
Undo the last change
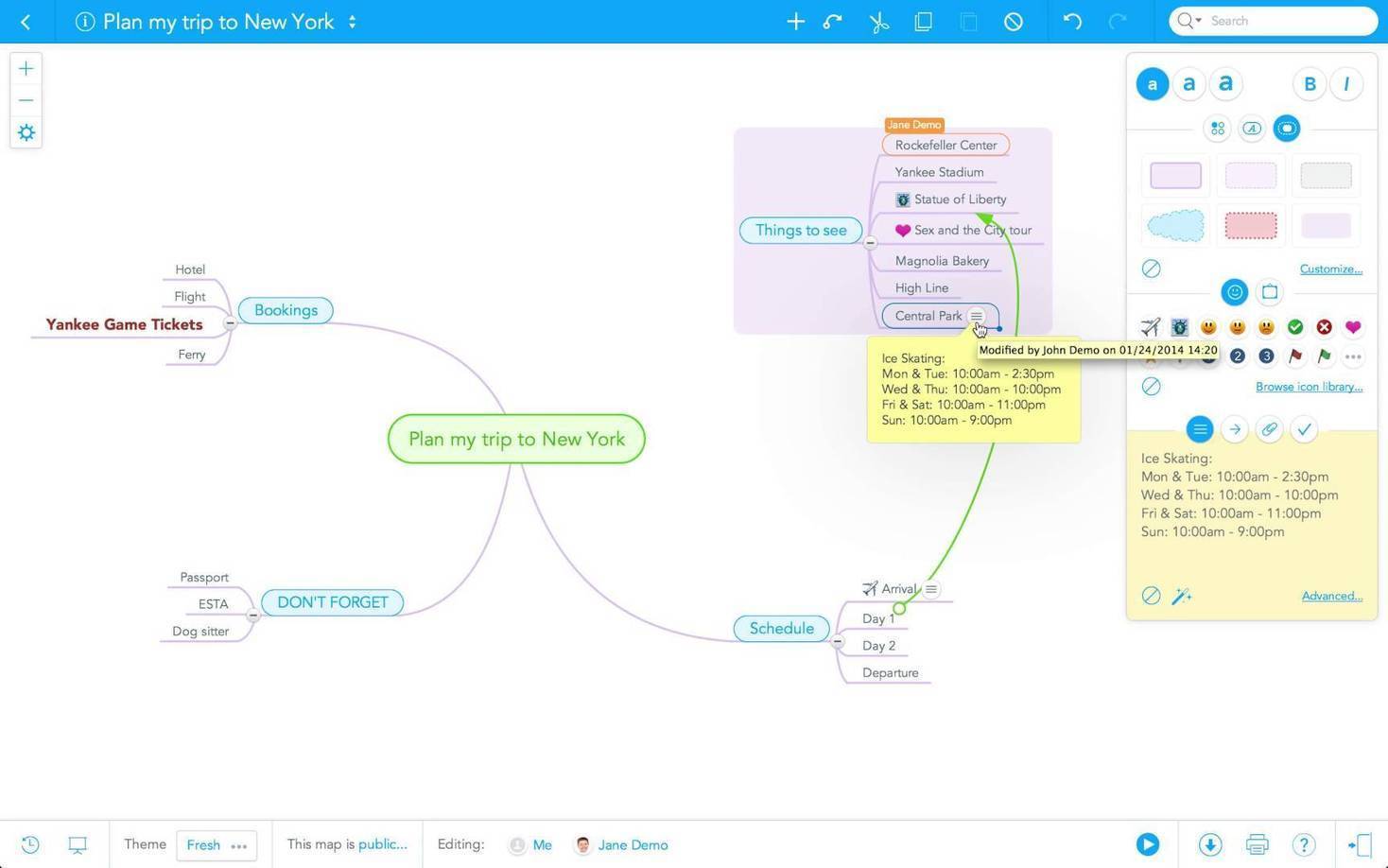tap(1072, 21)
